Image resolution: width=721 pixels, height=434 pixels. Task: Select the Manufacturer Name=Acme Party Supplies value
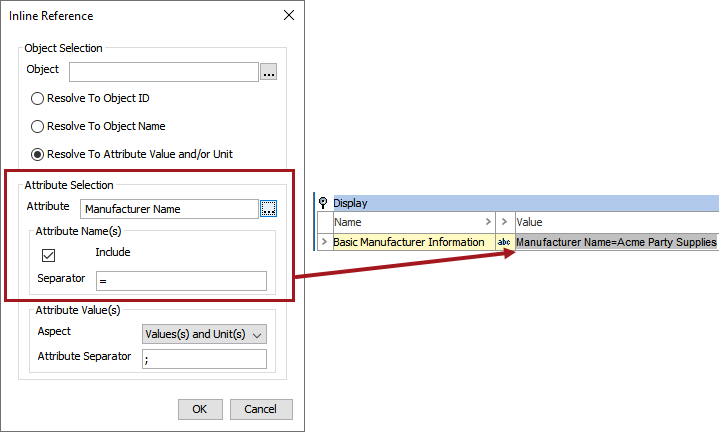click(x=617, y=242)
